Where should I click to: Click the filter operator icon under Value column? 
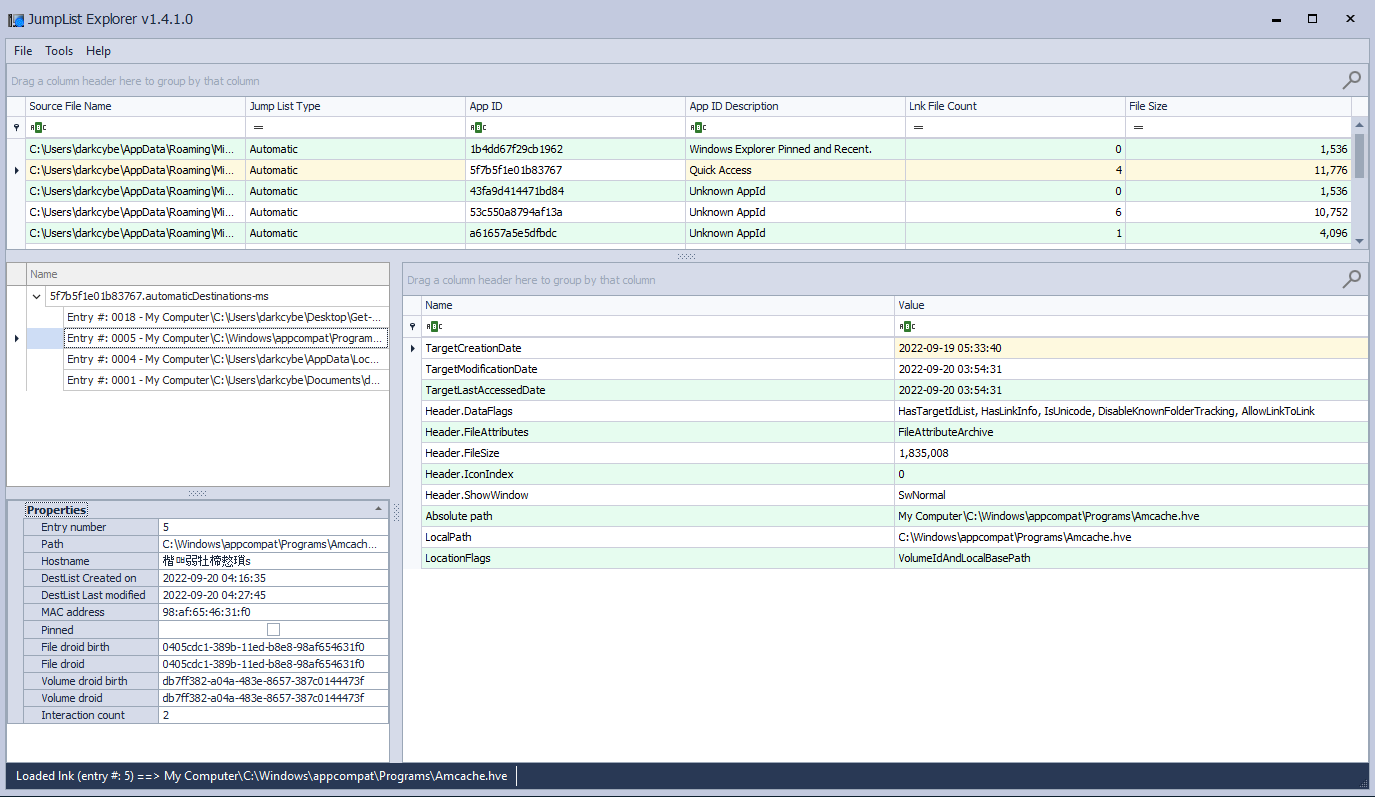click(906, 326)
